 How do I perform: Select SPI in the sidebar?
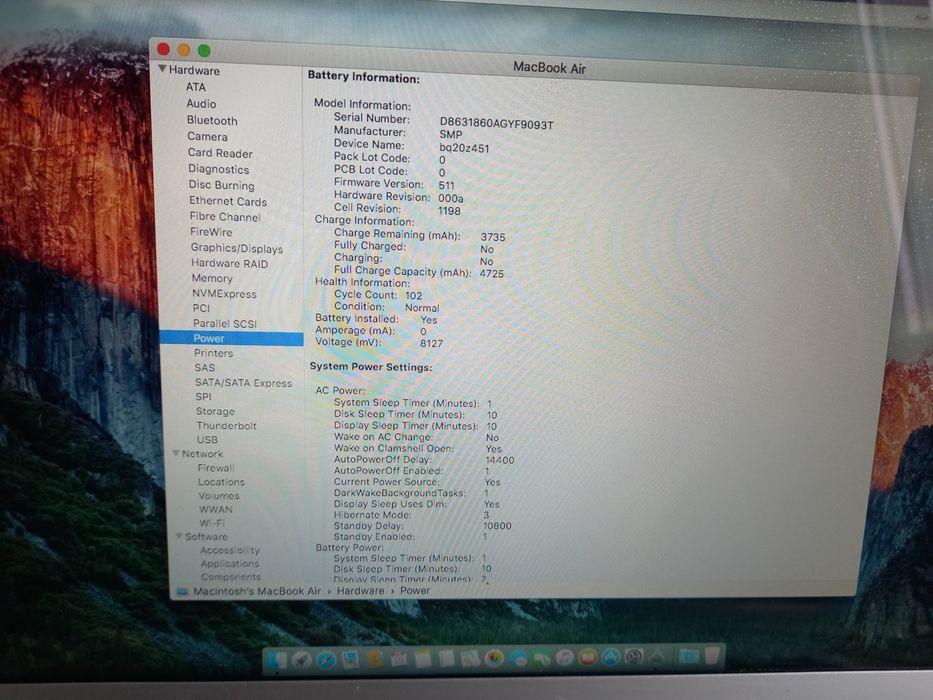[x=203, y=396]
